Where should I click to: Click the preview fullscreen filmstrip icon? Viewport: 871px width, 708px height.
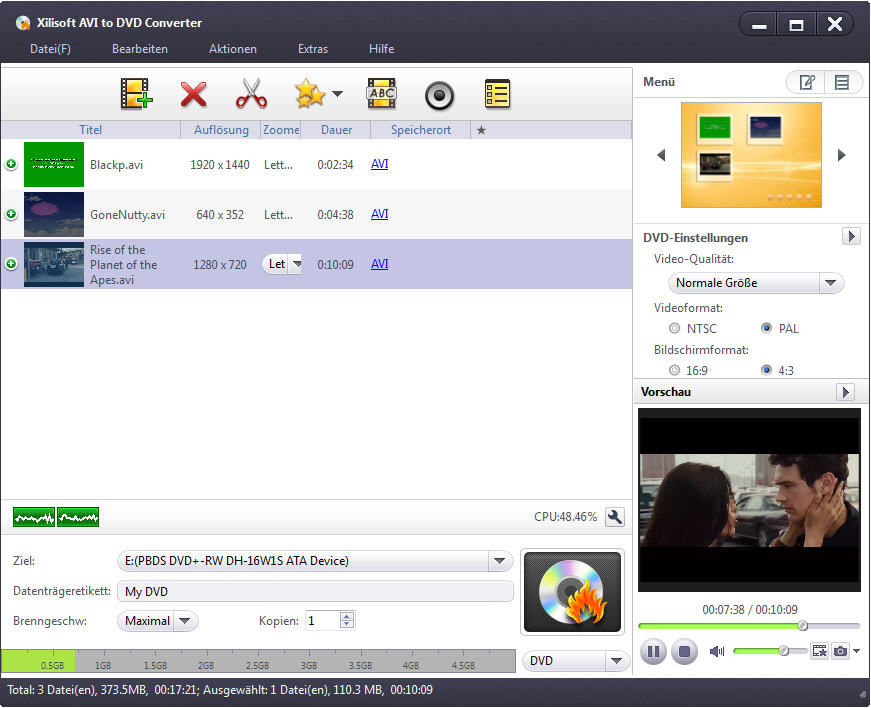click(x=819, y=651)
